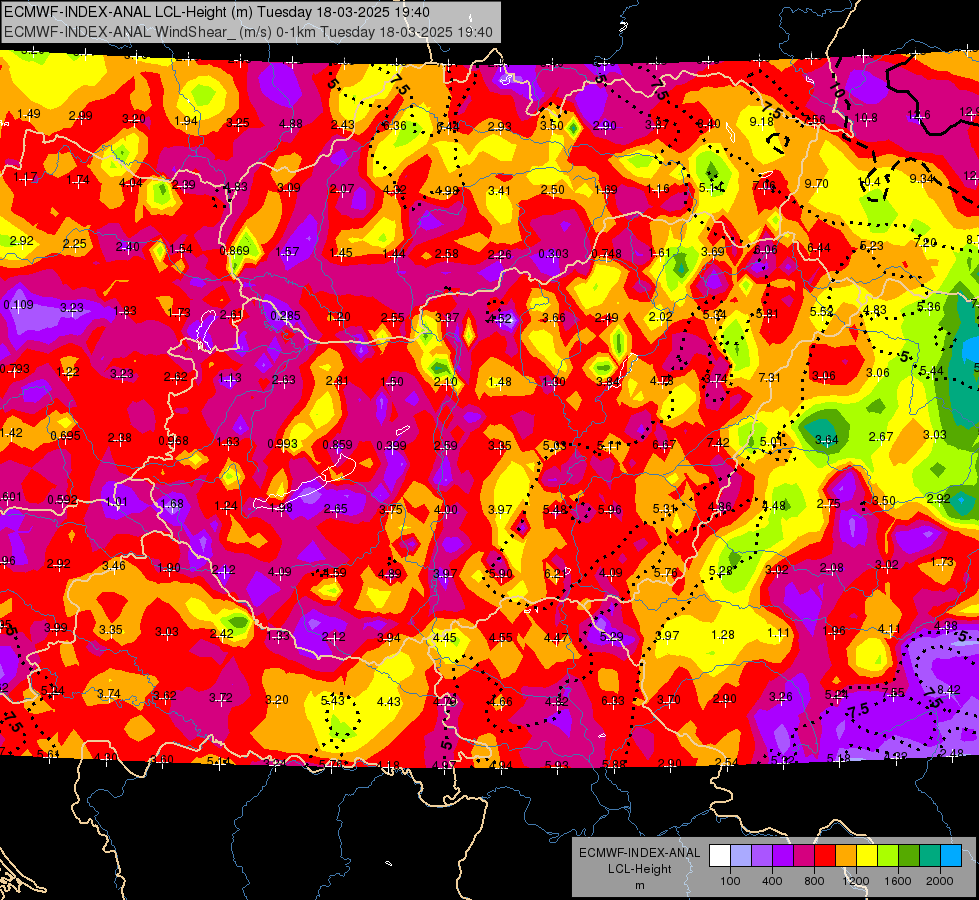Click the orange legend swatch
979x900 pixels.
tap(846, 856)
